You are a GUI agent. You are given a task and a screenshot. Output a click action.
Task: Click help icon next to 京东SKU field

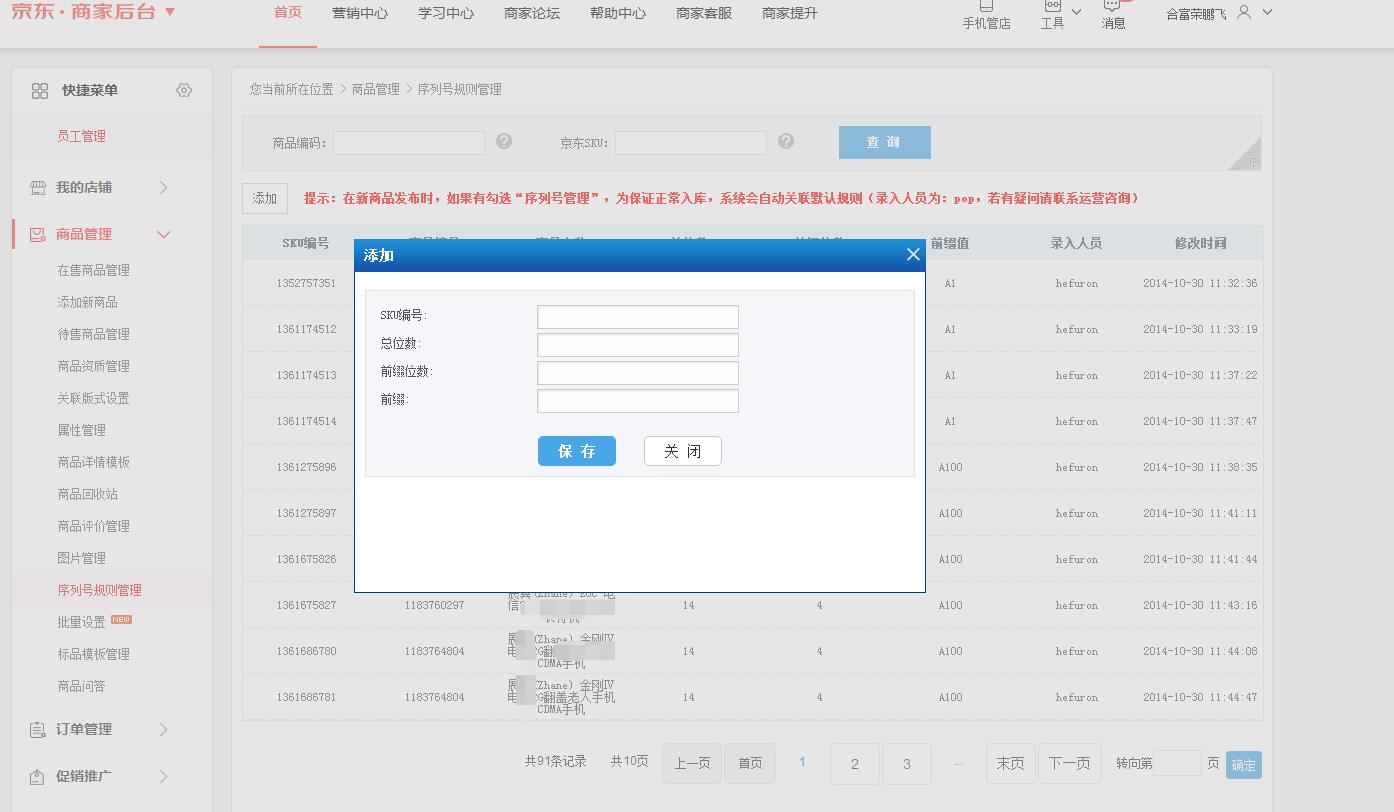786,142
